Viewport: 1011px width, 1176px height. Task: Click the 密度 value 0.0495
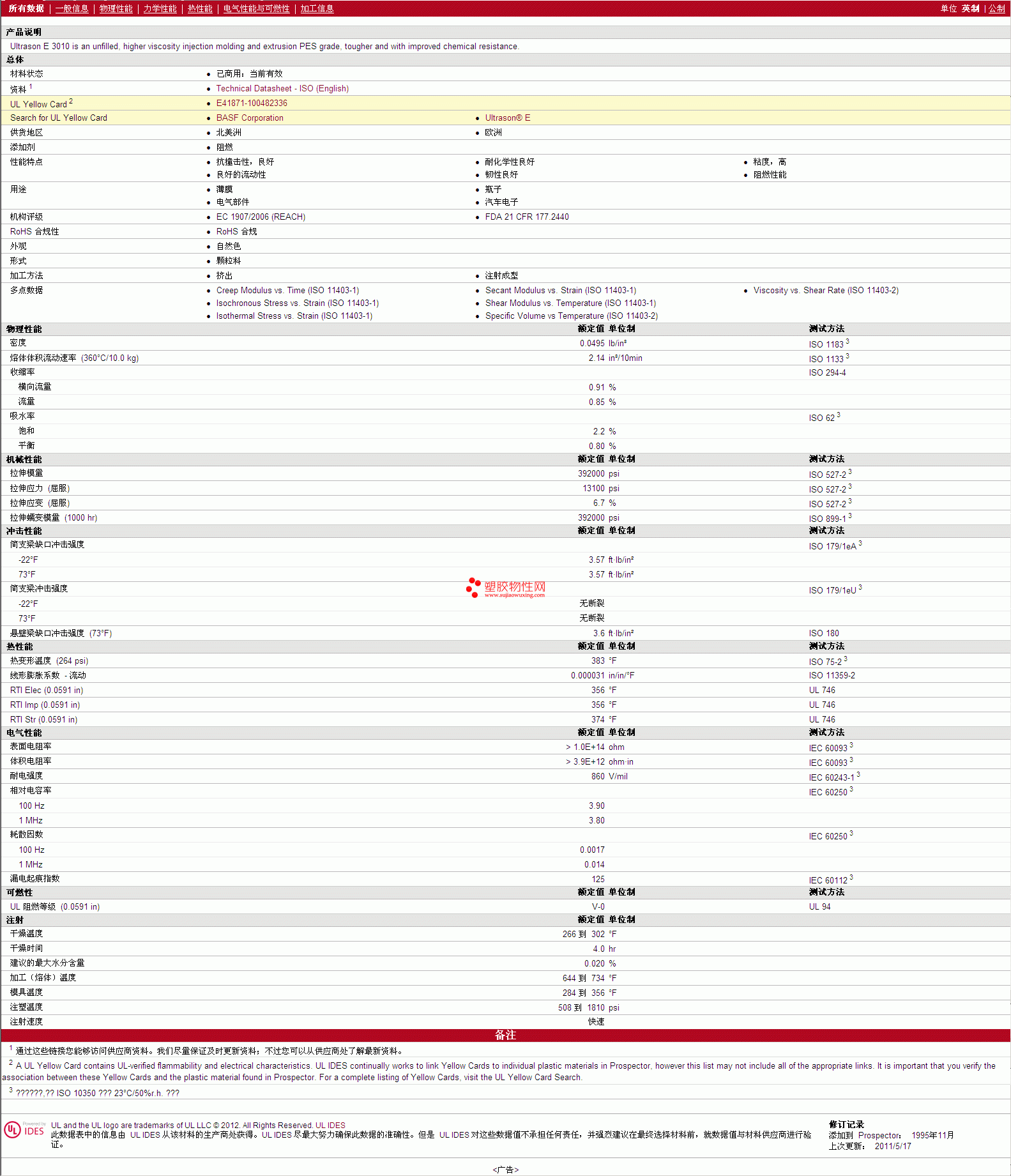tap(592, 343)
